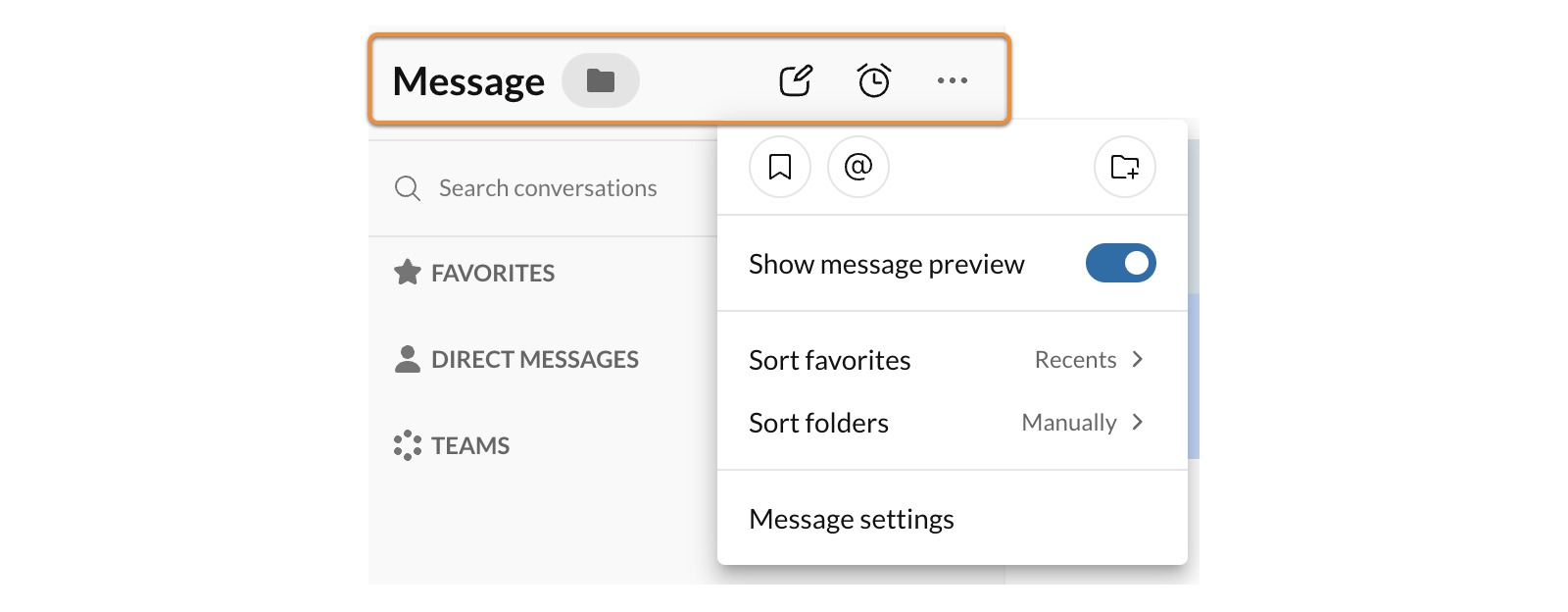Click the Search conversations field
Screen dimensions: 1568x612
(x=548, y=188)
